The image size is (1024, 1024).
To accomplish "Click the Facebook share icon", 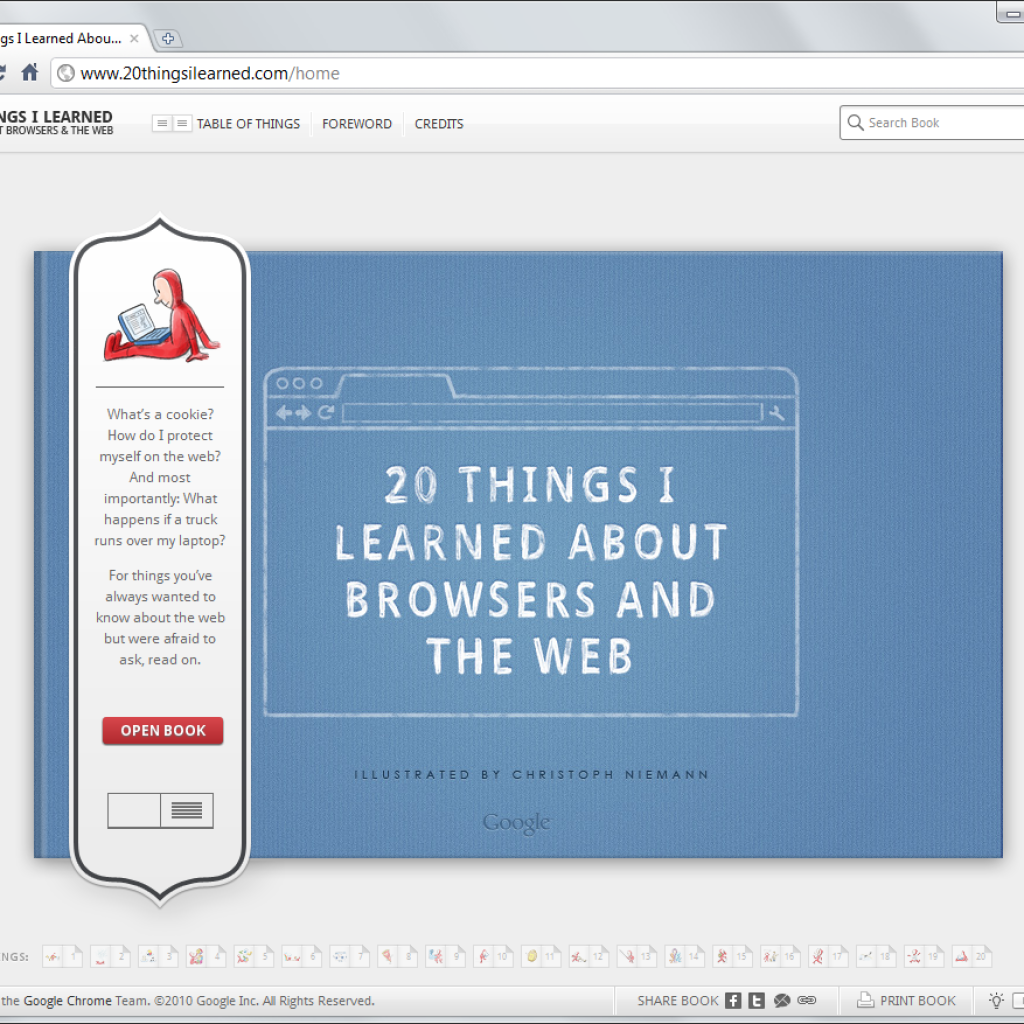I will point(733,1000).
